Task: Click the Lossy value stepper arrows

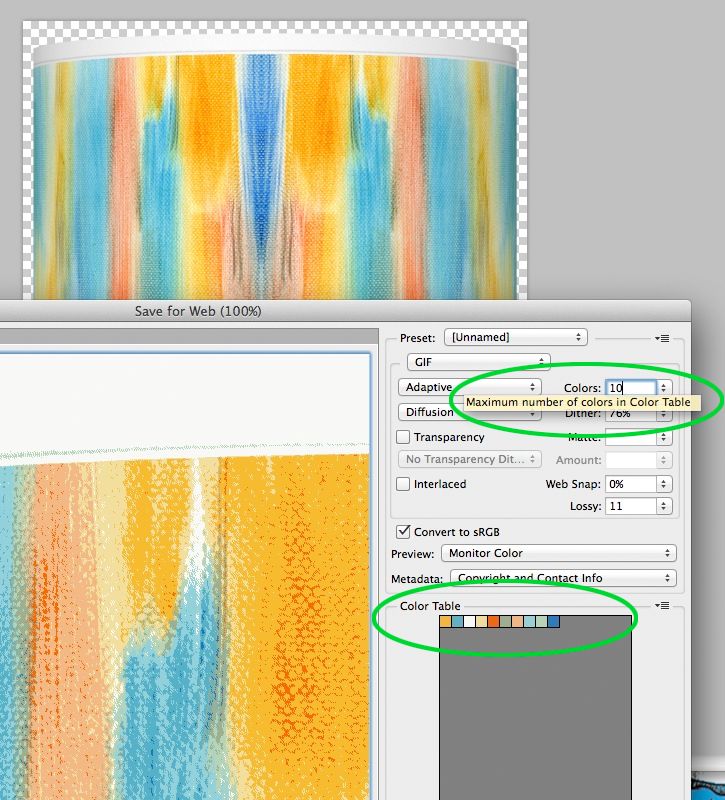Action: 664,507
